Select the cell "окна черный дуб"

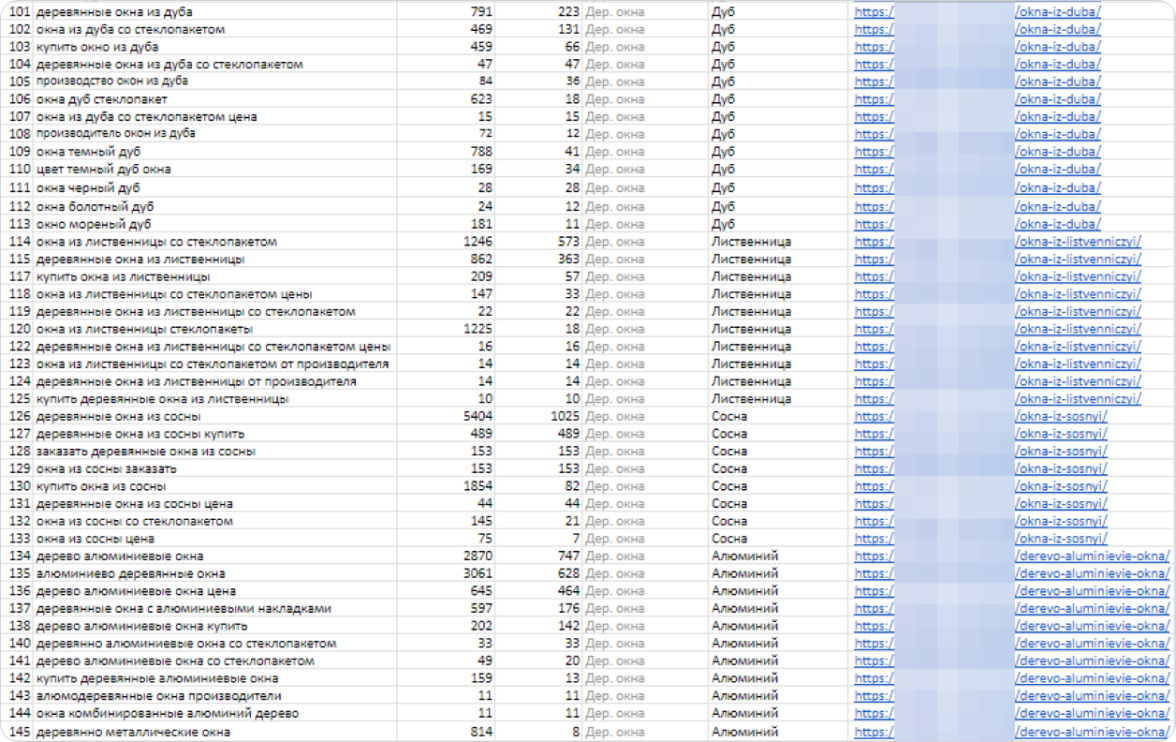point(88,188)
